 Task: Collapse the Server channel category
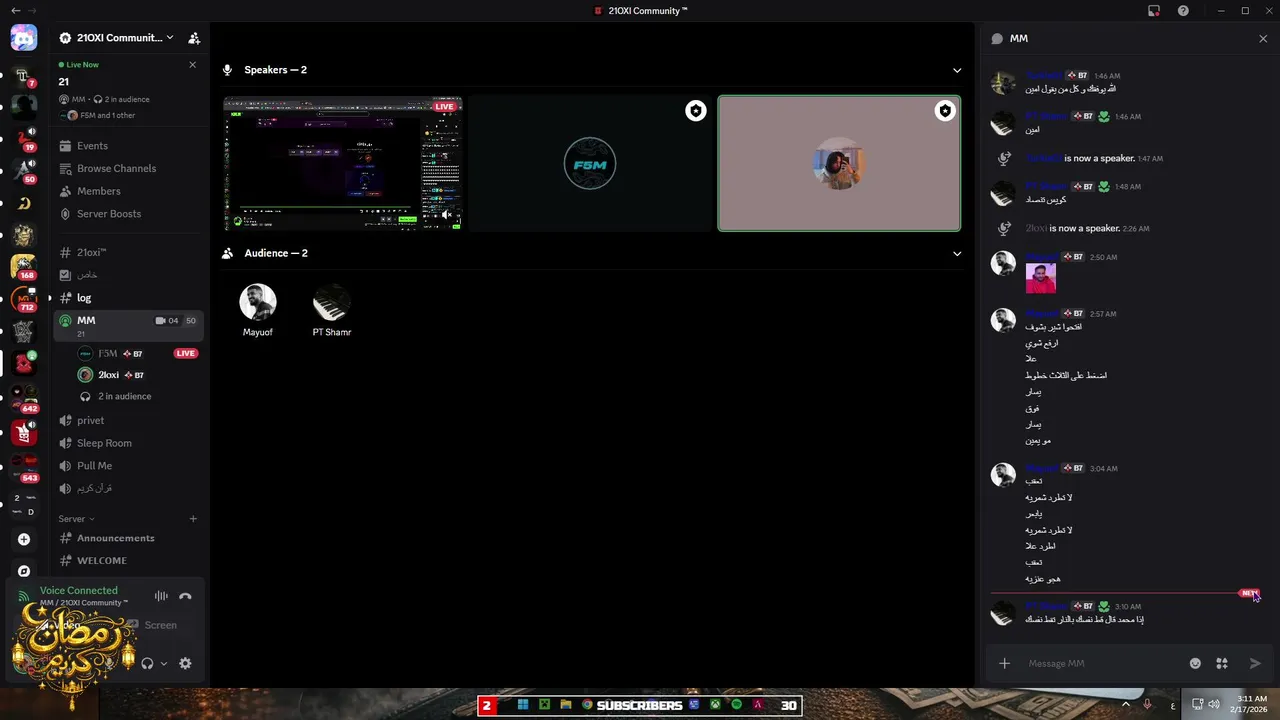tap(76, 519)
